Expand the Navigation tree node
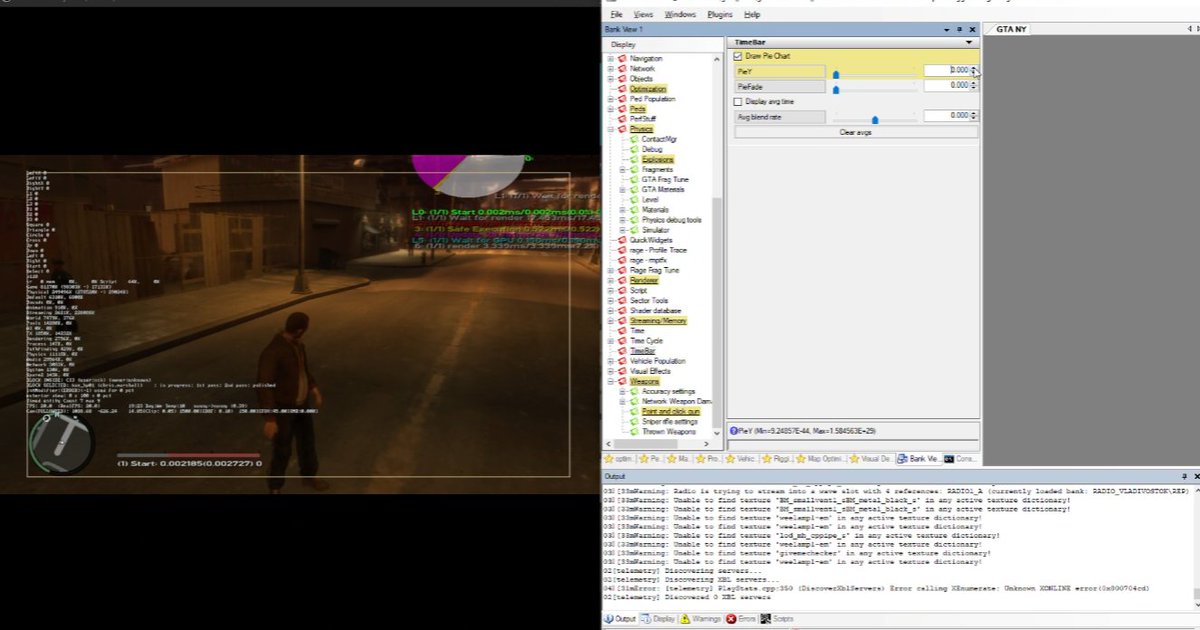This screenshot has width=1200, height=630. coord(611,59)
